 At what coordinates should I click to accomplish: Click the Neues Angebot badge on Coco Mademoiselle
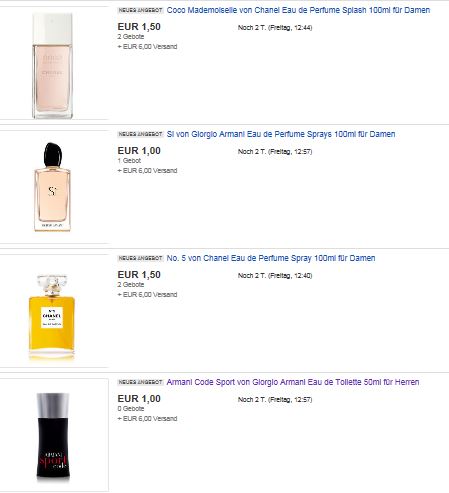click(x=140, y=10)
